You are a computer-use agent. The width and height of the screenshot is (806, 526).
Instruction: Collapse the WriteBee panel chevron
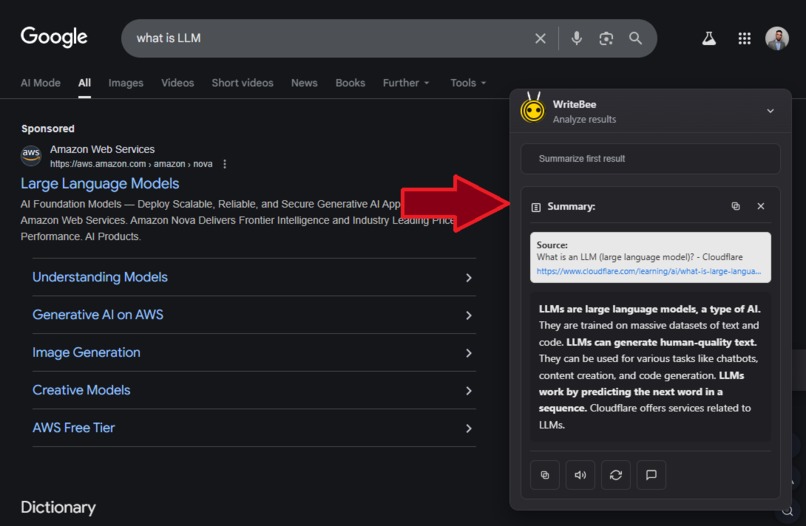click(x=770, y=111)
